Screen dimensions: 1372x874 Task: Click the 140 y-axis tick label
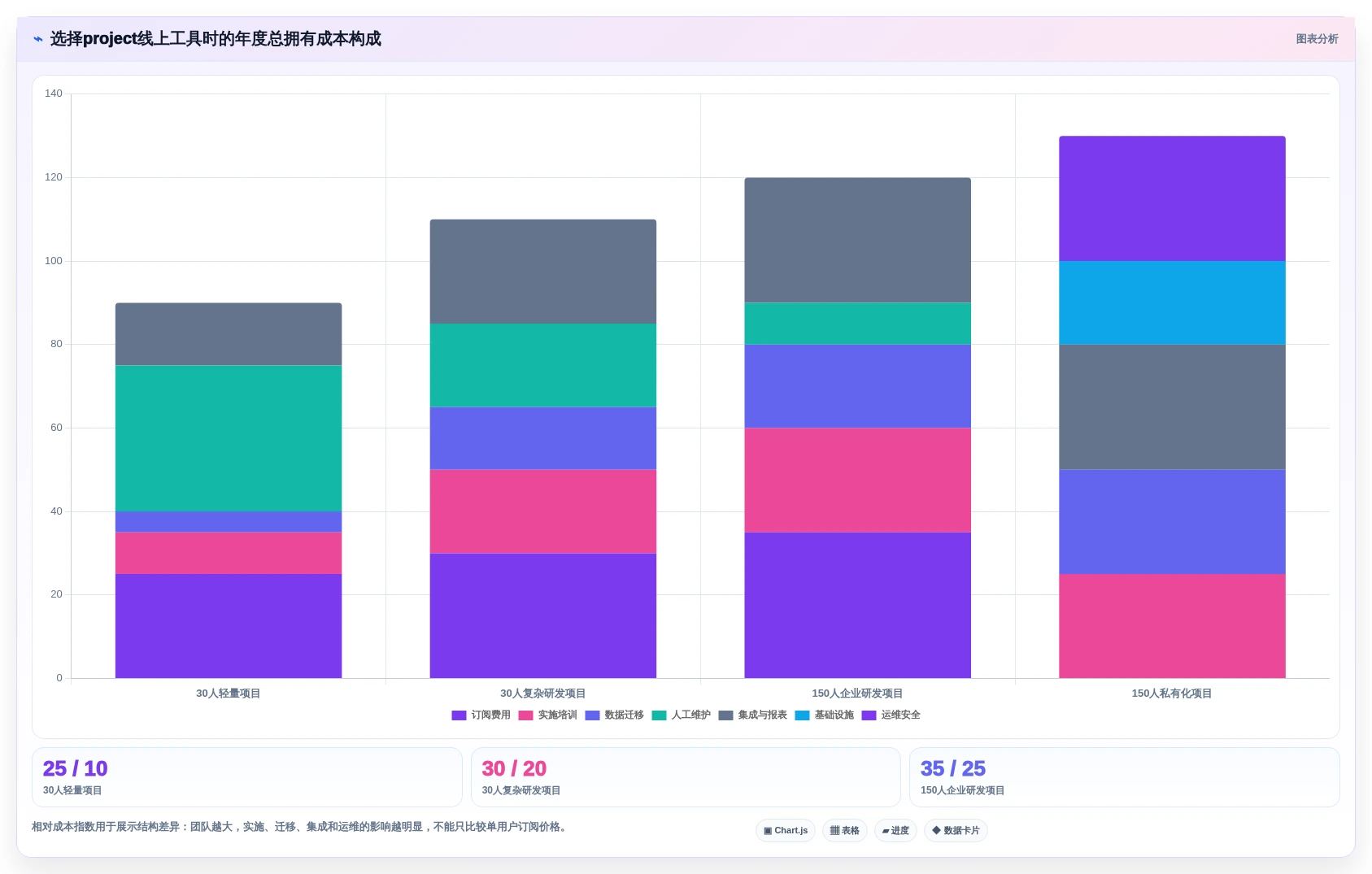tap(54, 93)
